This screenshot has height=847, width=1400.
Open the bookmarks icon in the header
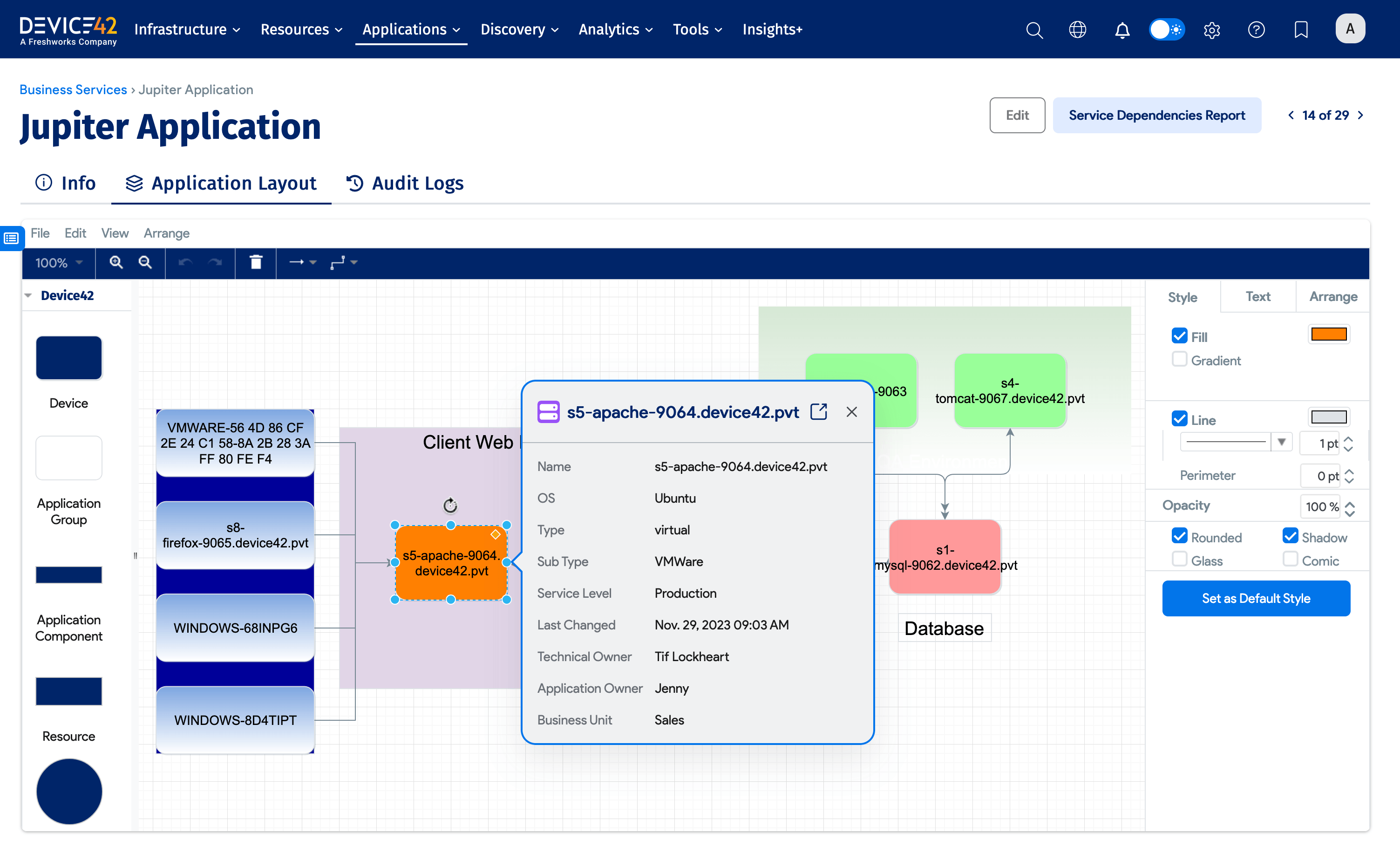coord(1301,29)
